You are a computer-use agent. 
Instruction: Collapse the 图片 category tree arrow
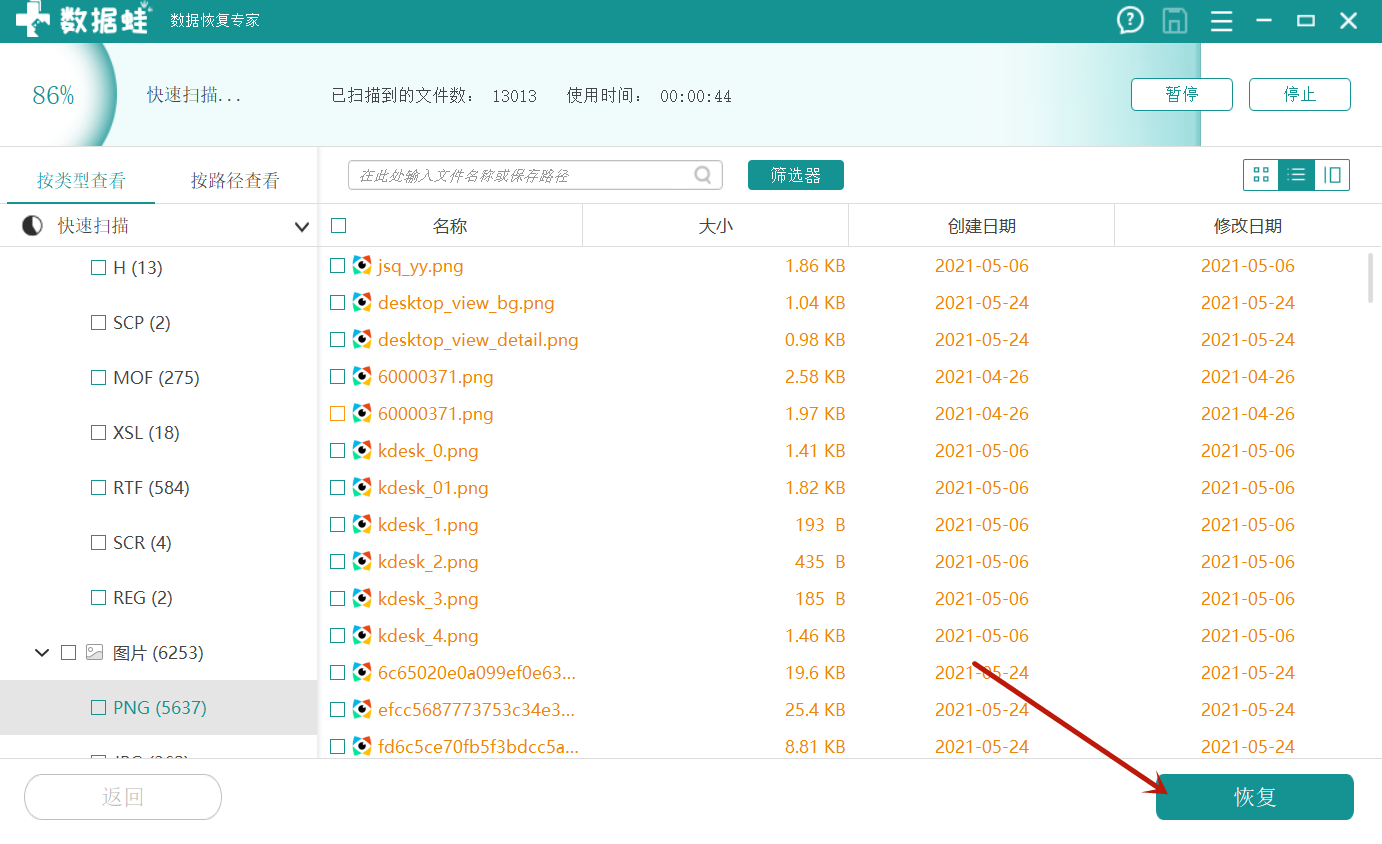(x=42, y=653)
